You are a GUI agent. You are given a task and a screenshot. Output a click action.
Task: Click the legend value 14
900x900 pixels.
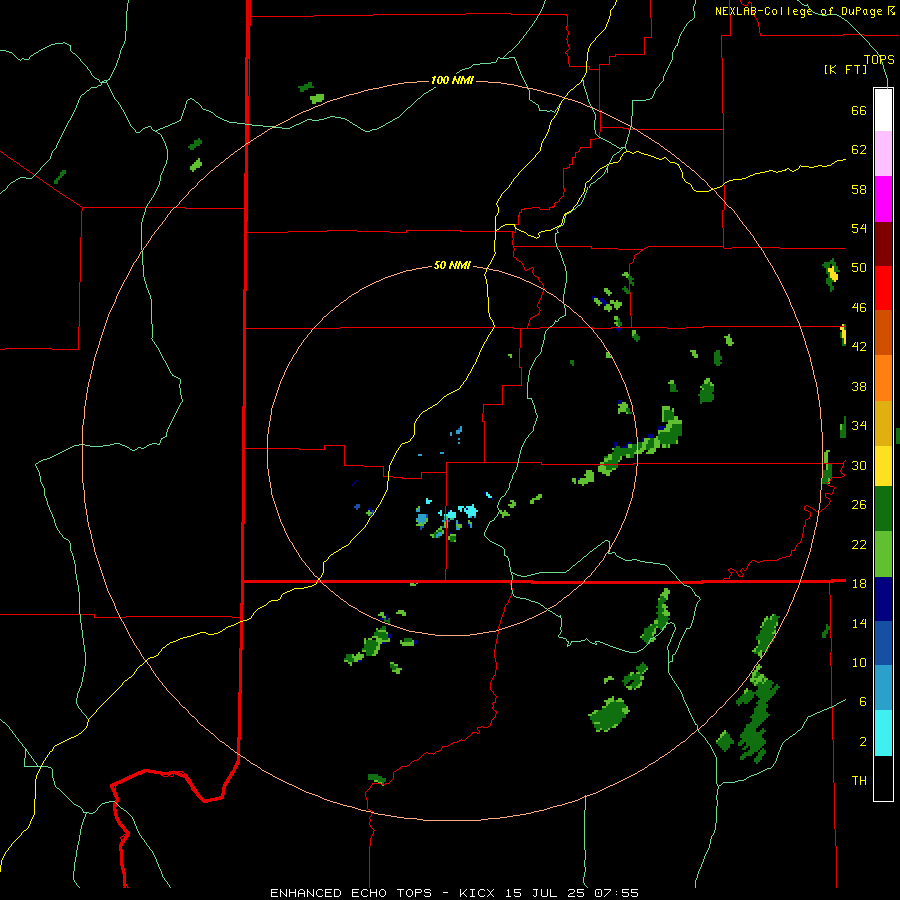(x=859, y=623)
